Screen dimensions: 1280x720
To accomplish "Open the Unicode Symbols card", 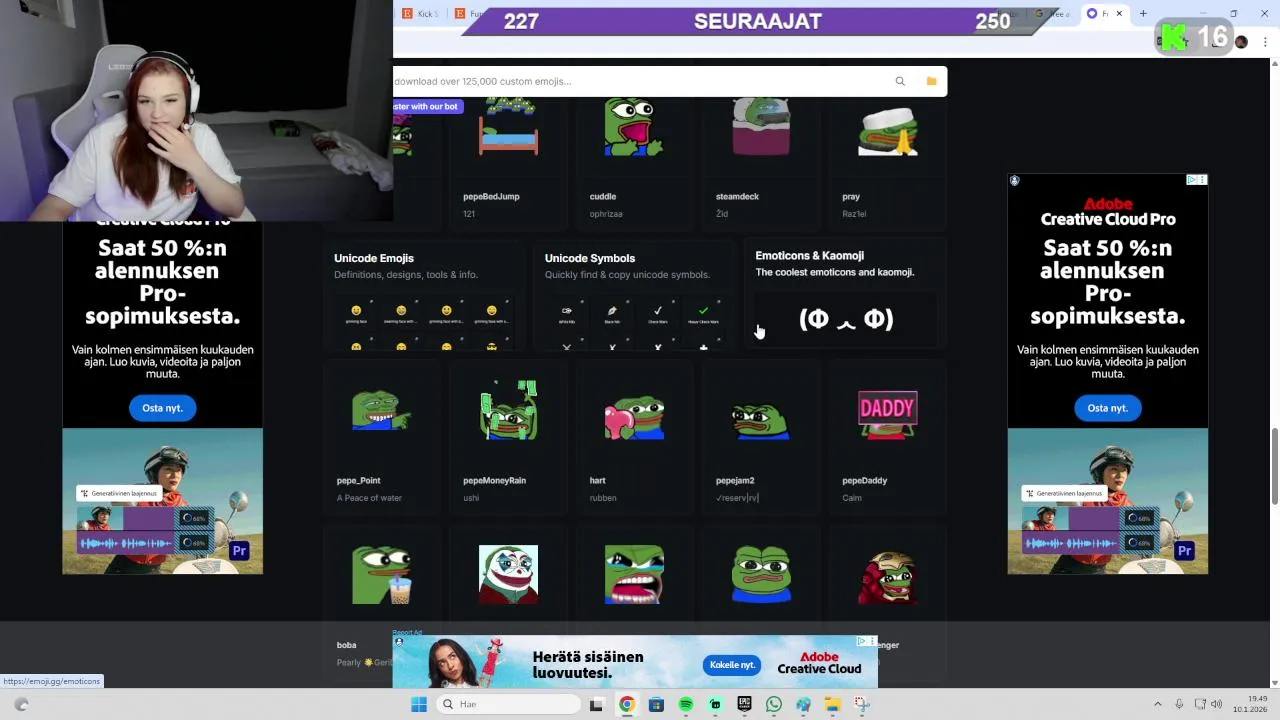I will click(635, 296).
